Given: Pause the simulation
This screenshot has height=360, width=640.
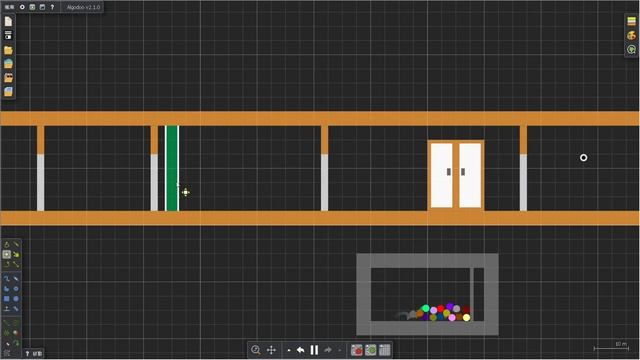Looking at the screenshot, I should tap(314, 350).
